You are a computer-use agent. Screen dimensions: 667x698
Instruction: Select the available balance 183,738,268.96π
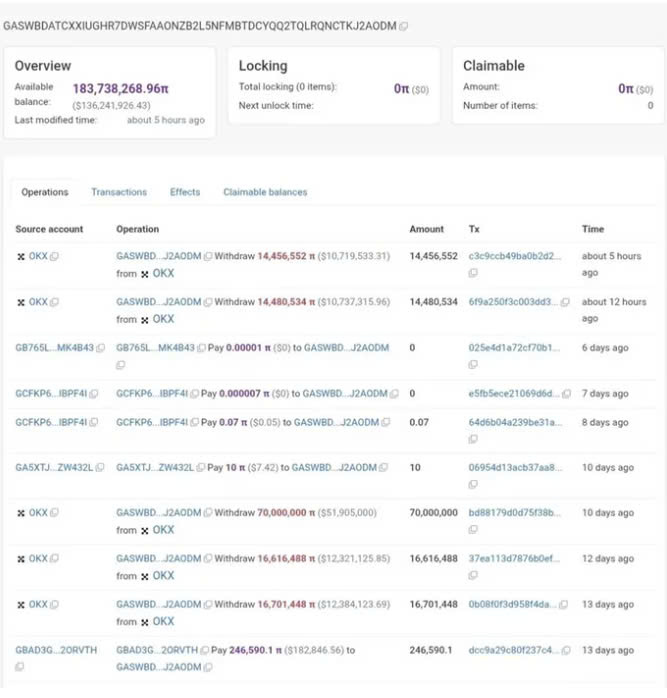121,89
